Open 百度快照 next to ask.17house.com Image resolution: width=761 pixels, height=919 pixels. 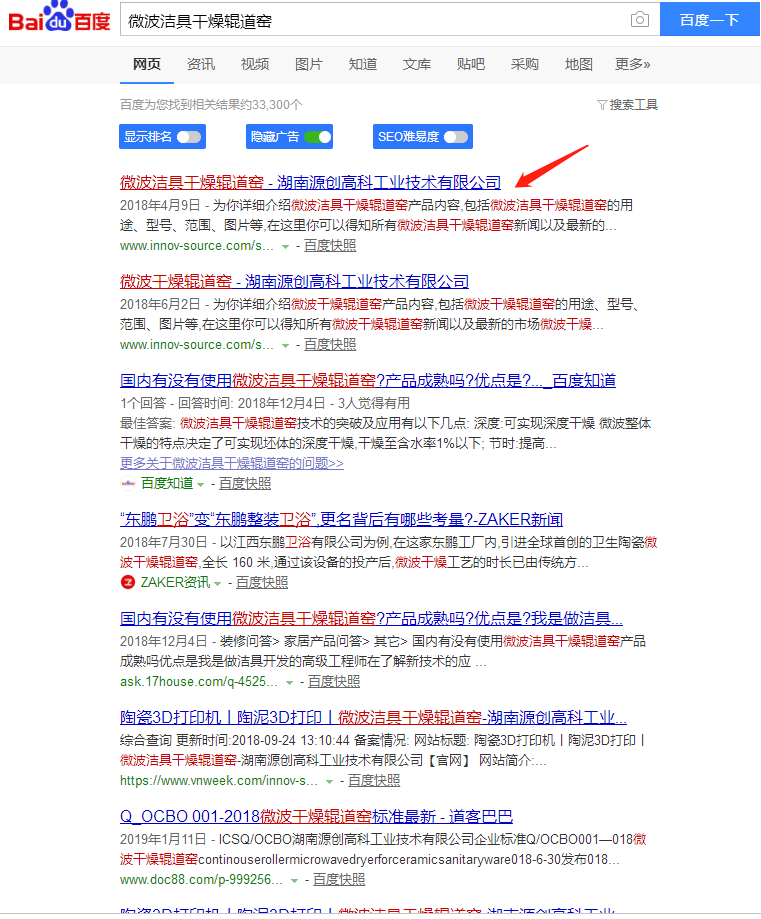tap(334, 682)
